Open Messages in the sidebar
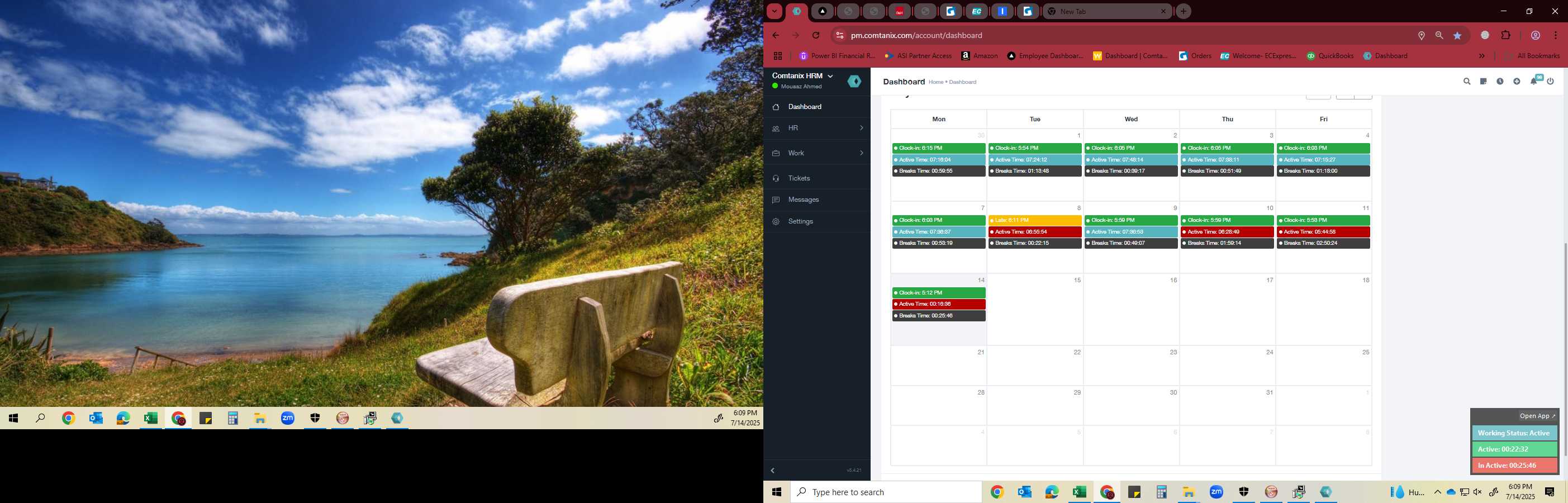The image size is (1568, 503). [817, 200]
